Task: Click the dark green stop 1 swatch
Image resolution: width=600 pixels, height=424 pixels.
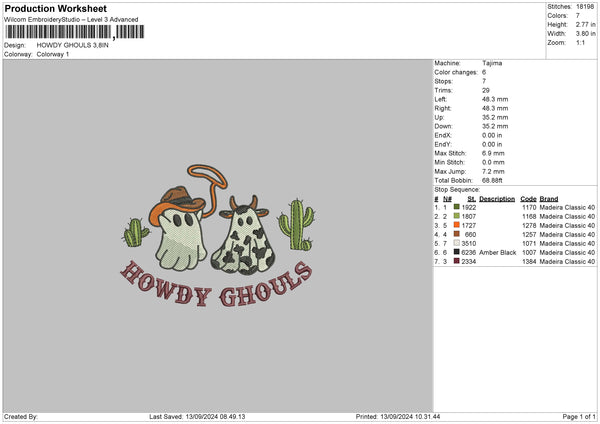Action: point(457,207)
